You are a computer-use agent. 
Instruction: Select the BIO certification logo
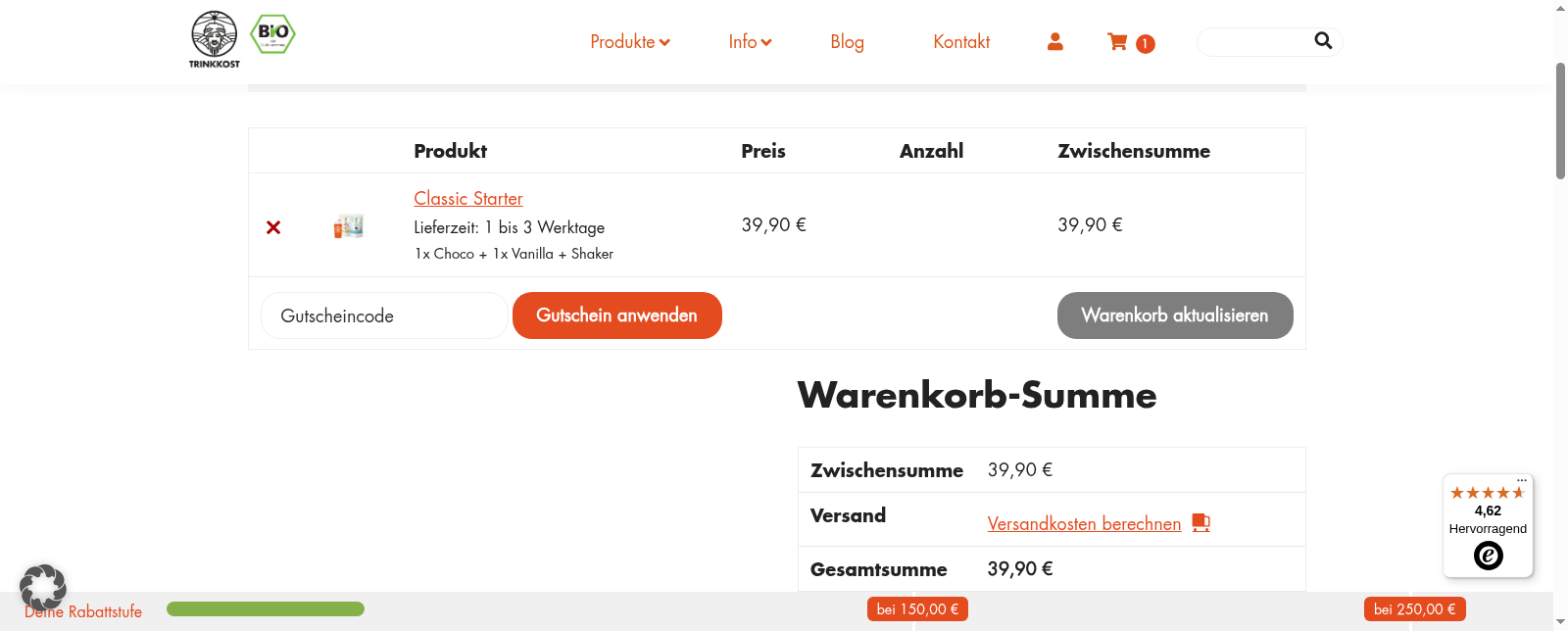coord(271,33)
